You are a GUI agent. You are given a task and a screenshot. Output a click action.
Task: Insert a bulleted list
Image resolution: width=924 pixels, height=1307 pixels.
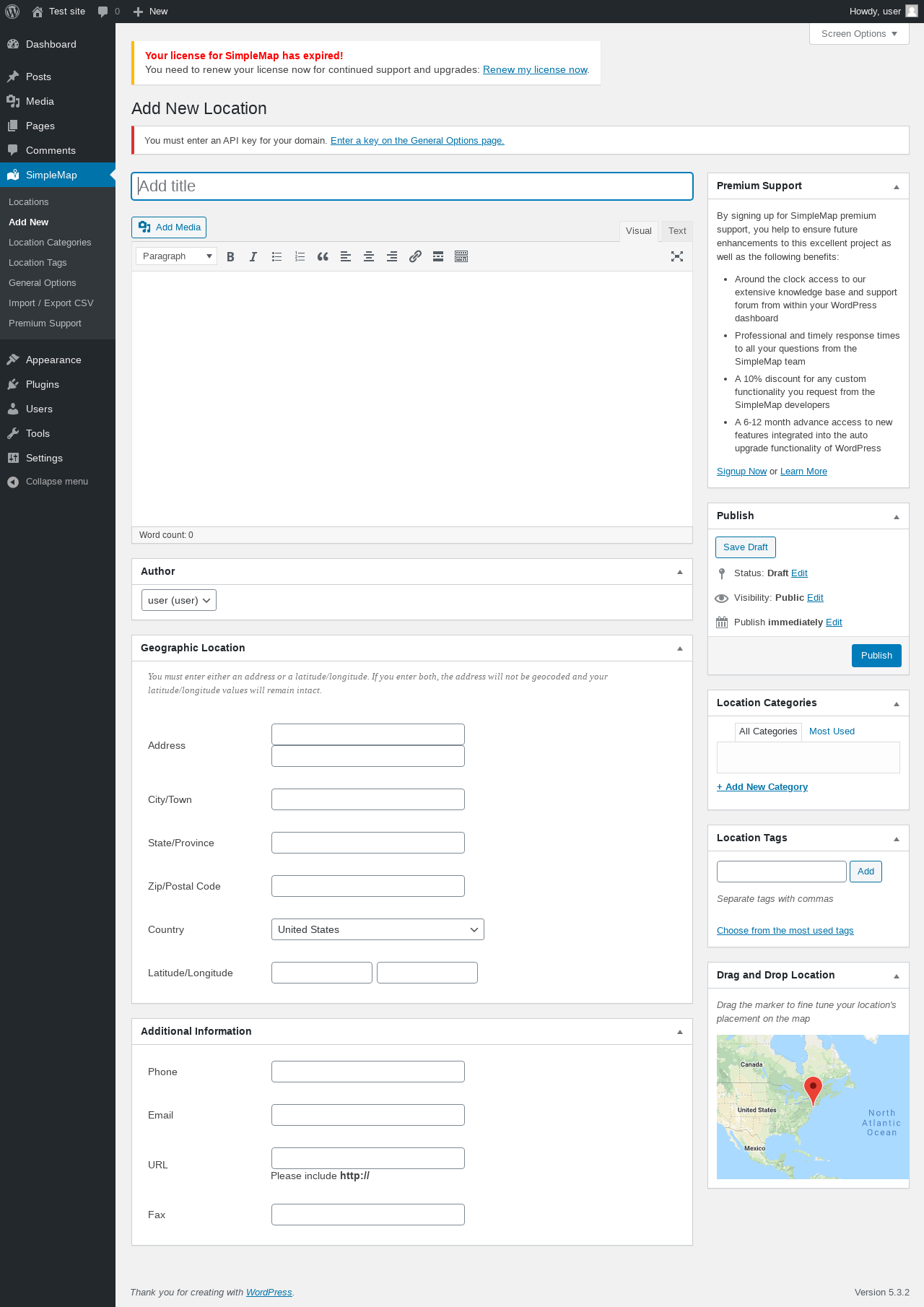click(276, 256)
